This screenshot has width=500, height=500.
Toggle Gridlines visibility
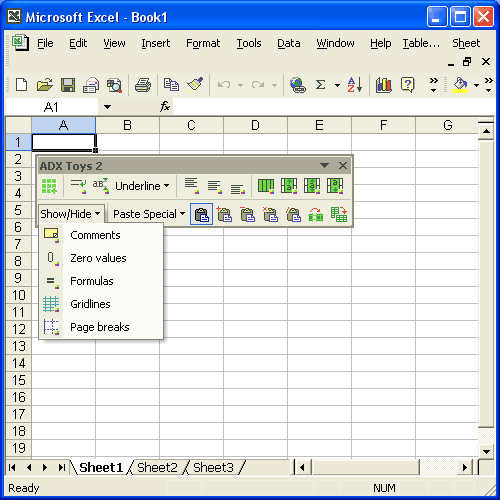[x=101, y=304]
